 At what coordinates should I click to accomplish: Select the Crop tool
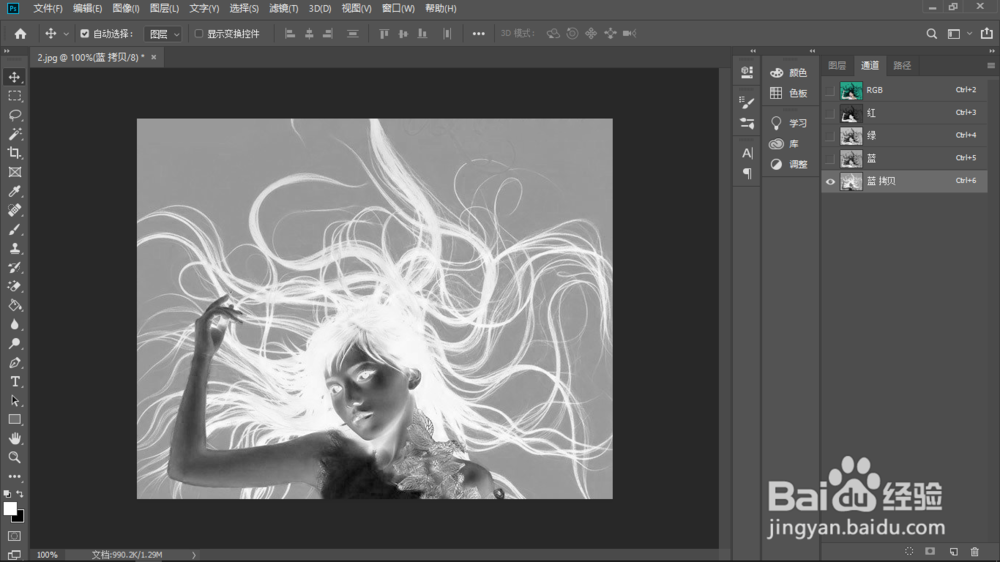coord(15,153)
